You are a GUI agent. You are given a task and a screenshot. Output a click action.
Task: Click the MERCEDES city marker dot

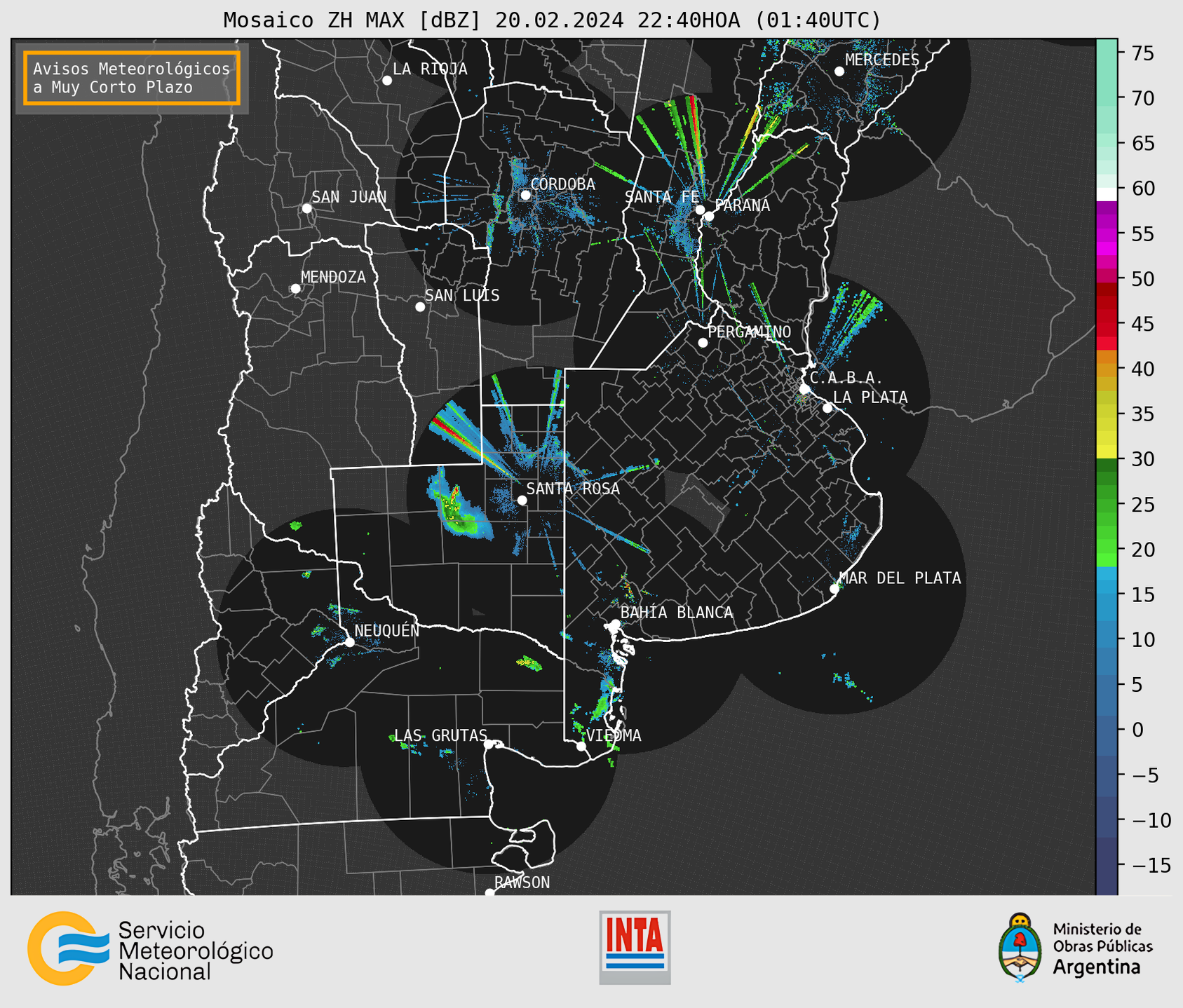(839, 71)
